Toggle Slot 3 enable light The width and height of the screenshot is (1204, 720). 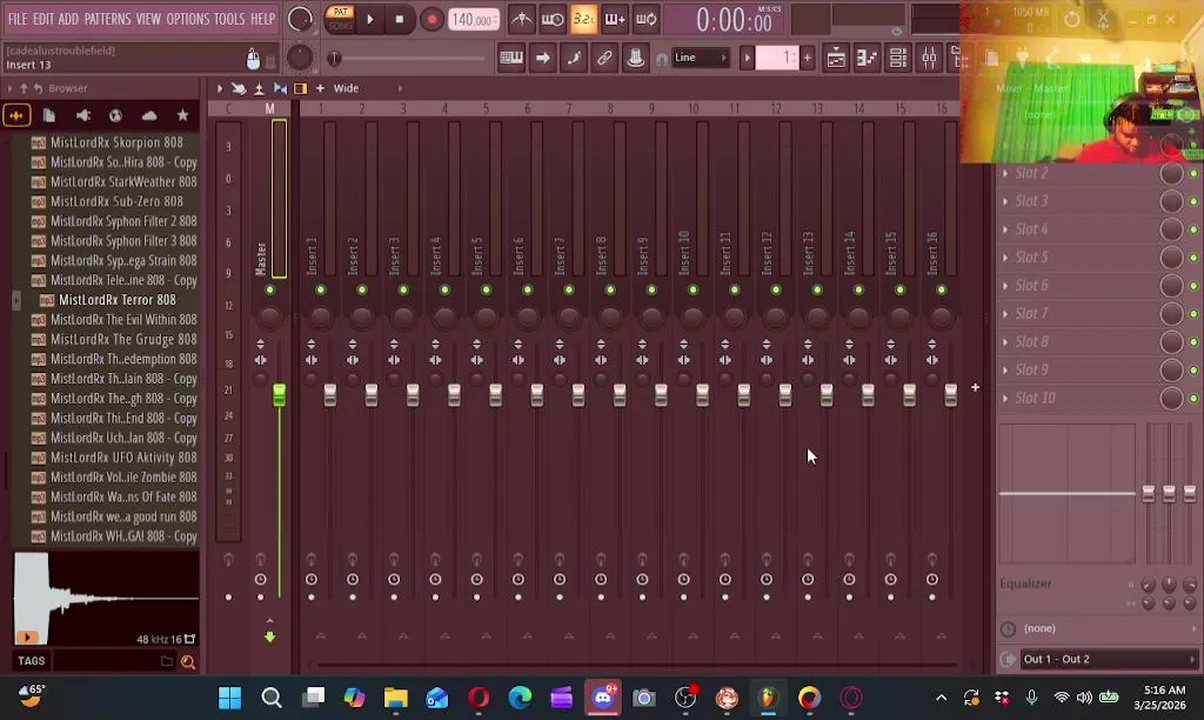[1193, 201]
